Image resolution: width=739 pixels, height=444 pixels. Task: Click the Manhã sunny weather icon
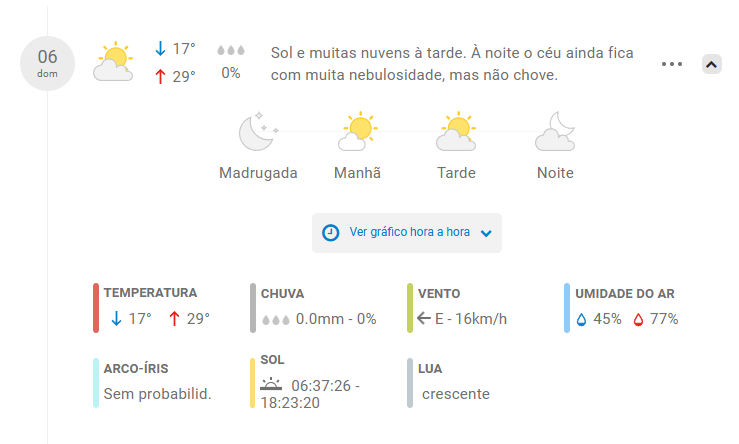click(x=357, y=131)
